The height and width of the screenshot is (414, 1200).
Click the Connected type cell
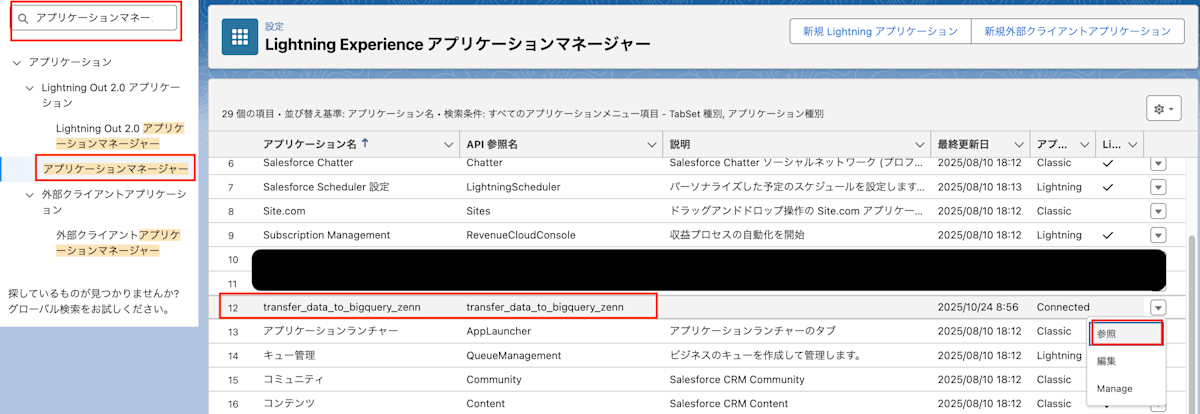pyautogui.click(x=1063, y=307)
